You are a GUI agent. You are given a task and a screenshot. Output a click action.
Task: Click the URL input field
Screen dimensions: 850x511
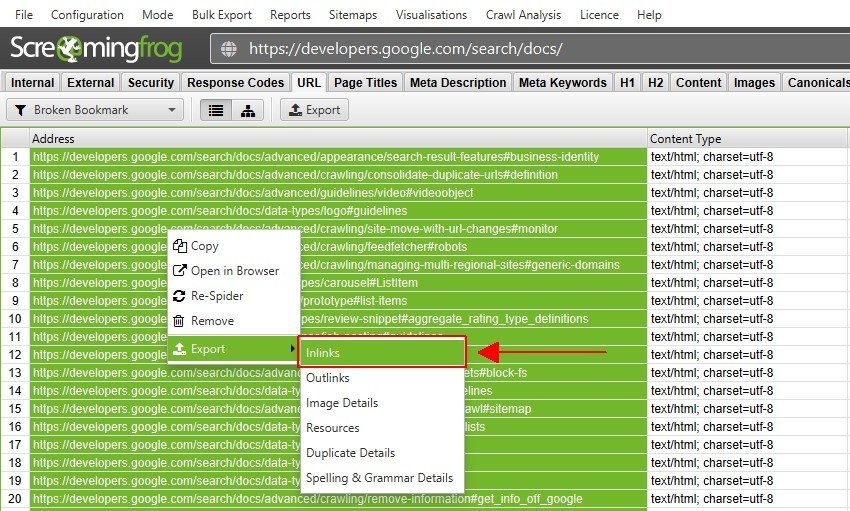point(540,49)
